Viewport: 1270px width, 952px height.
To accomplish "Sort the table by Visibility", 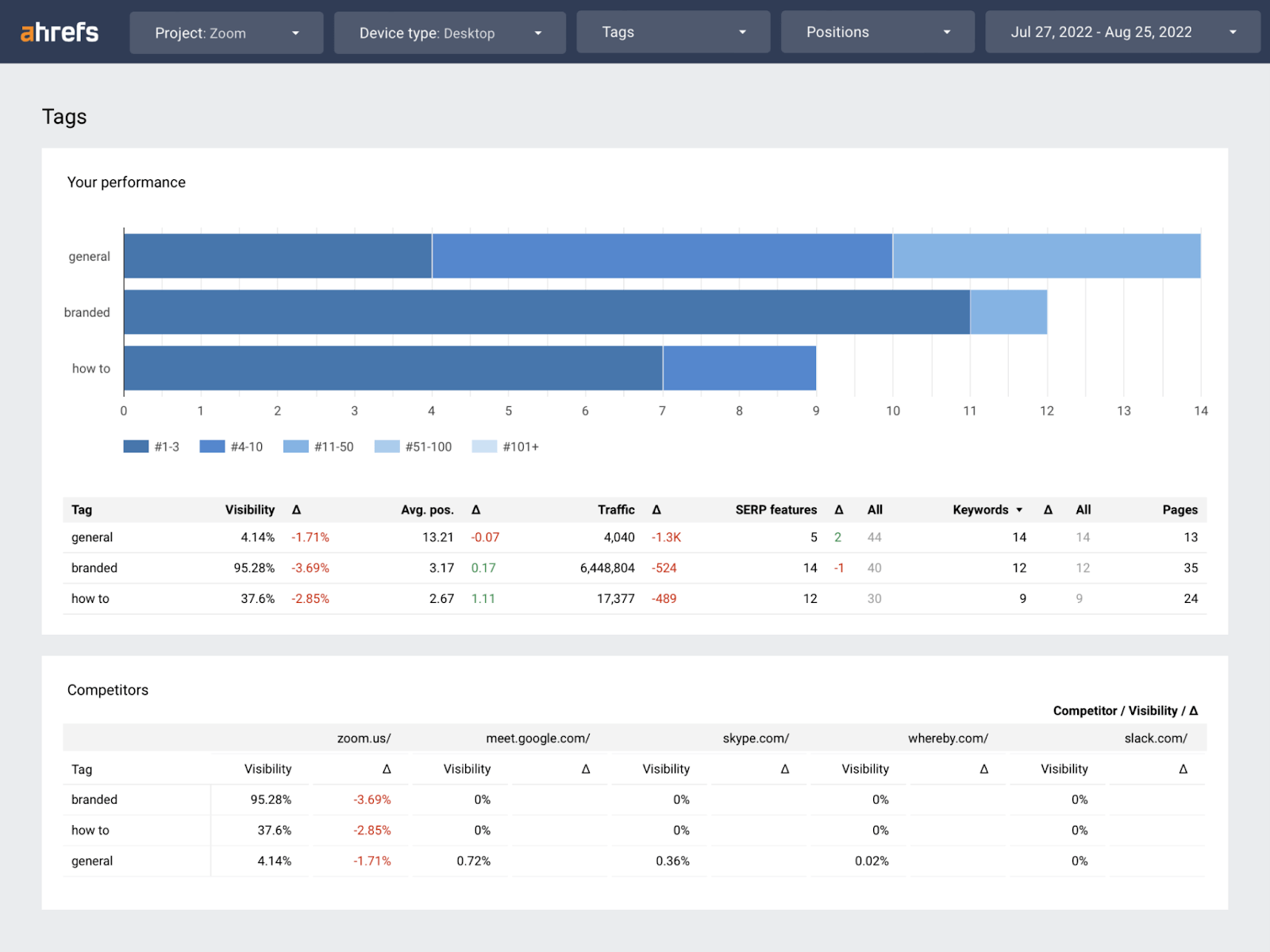I will coord(250,509).
